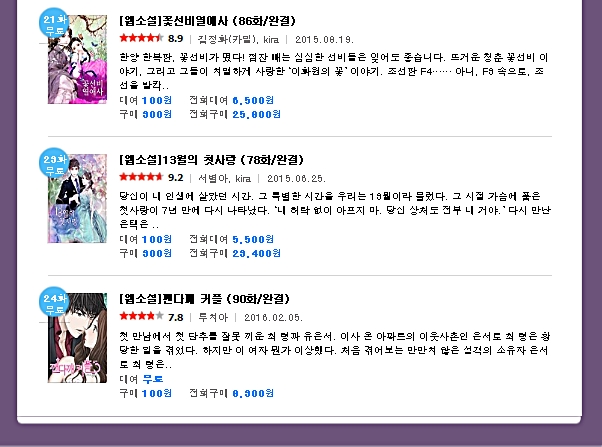Read the 13월의 첫사랑 description text
This screenshot has width=602, height=447.
tap(335, 210)
